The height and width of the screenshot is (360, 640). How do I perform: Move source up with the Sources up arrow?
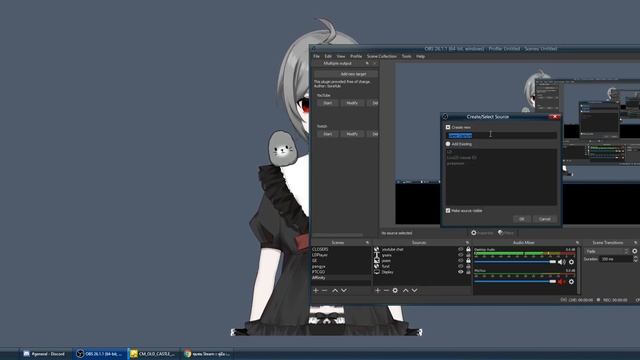pyautogui.click(x=405, y=291)
